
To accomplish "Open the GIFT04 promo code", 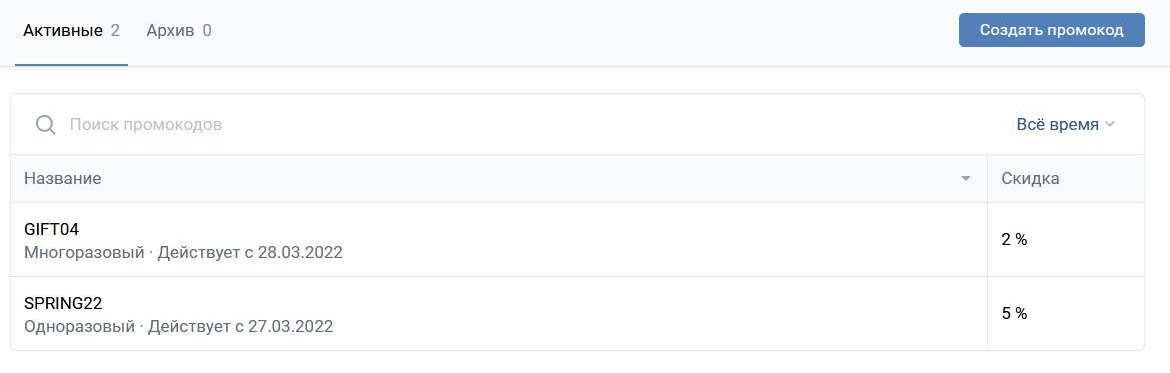I will point(51,230).
